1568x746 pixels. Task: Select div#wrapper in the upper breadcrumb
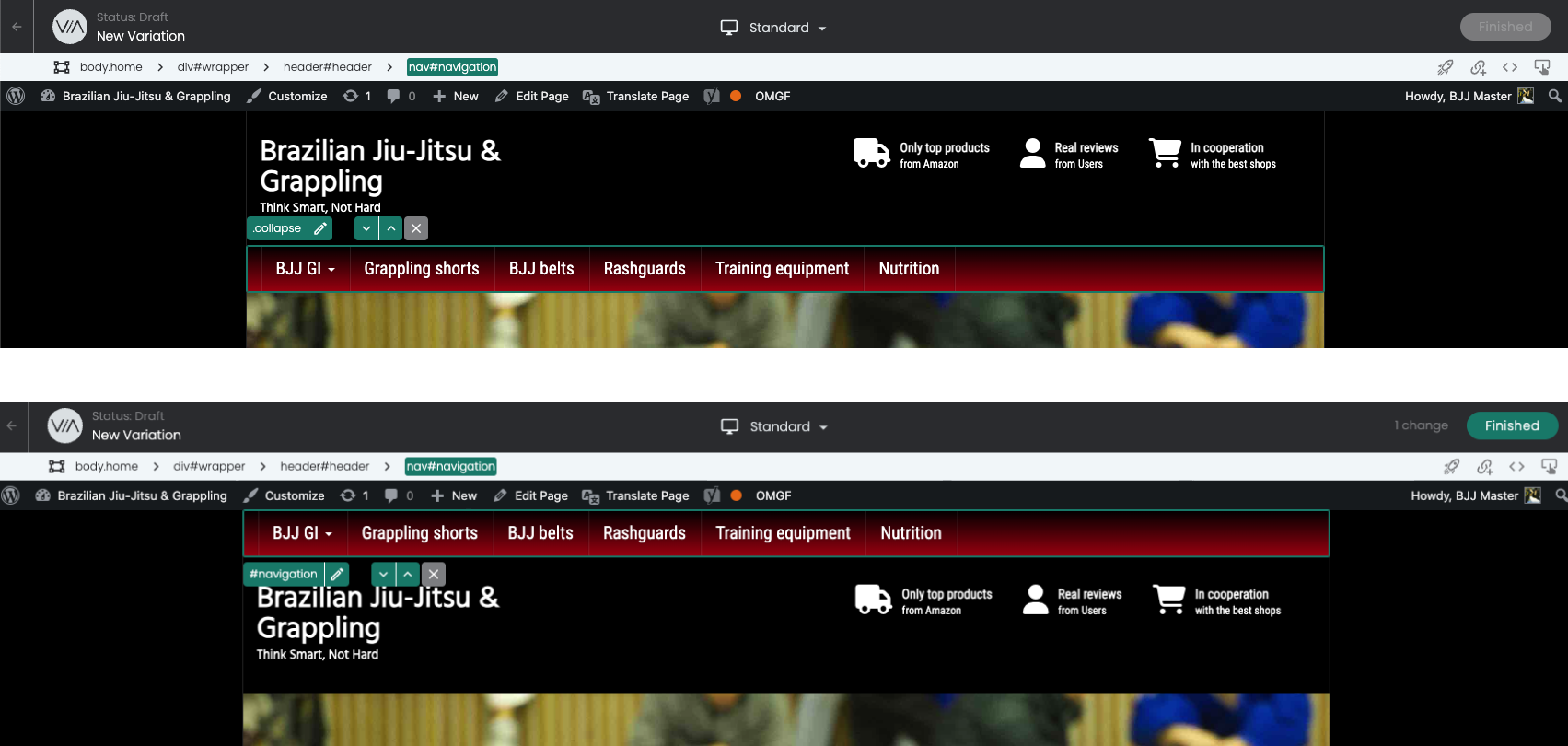tap(213, 67)
